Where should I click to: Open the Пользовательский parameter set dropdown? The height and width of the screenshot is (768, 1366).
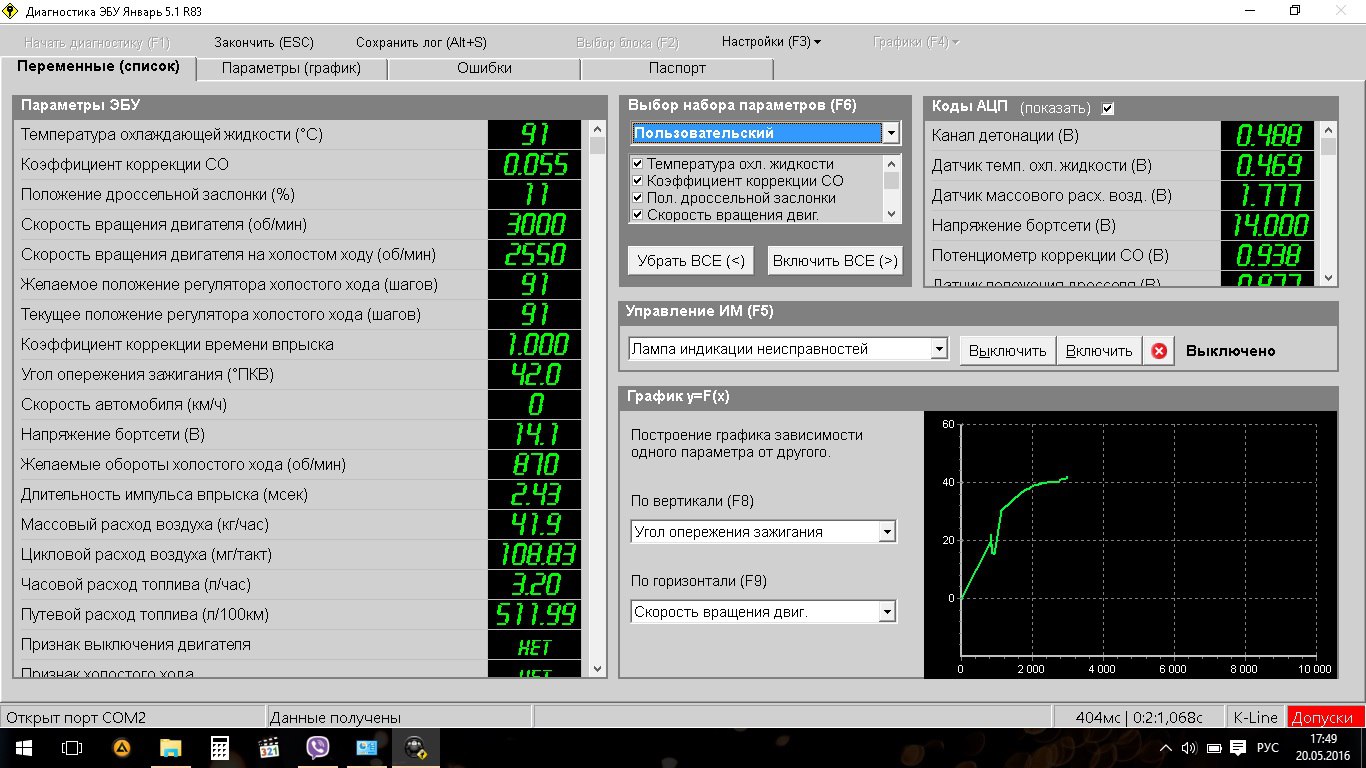click(x=890, y=133)
